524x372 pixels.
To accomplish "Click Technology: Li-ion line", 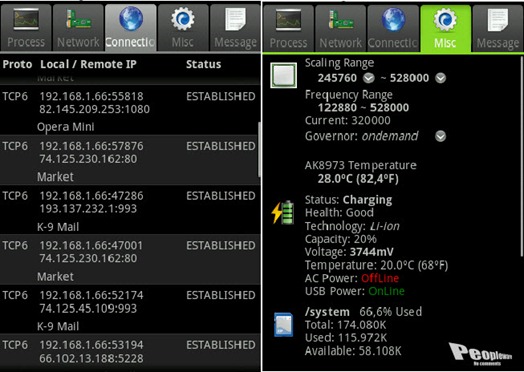I will click(x=352, y=226).
